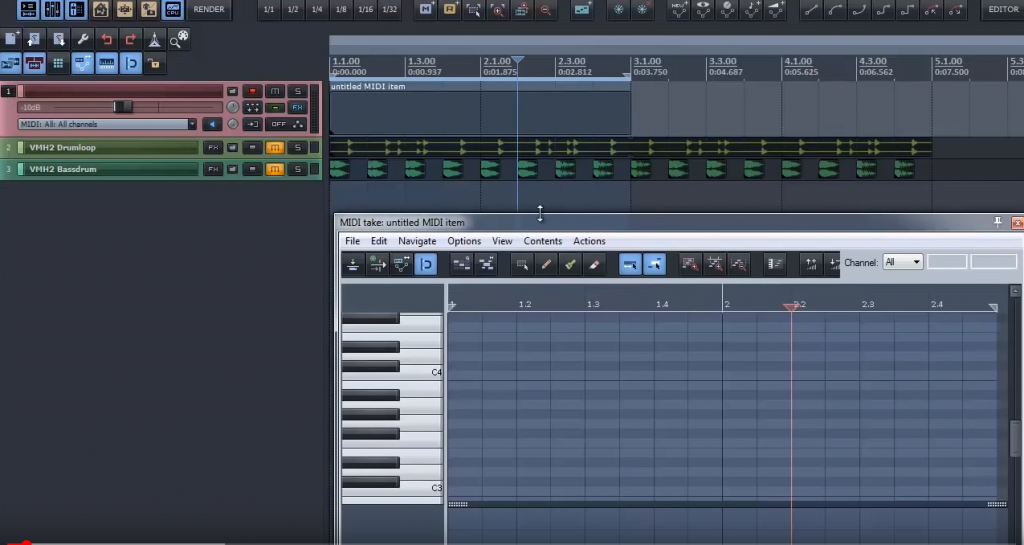Click the zoom-in magnifier icon in top toolbar
This screenshot has width=1024, height=545.
point(498,9)
